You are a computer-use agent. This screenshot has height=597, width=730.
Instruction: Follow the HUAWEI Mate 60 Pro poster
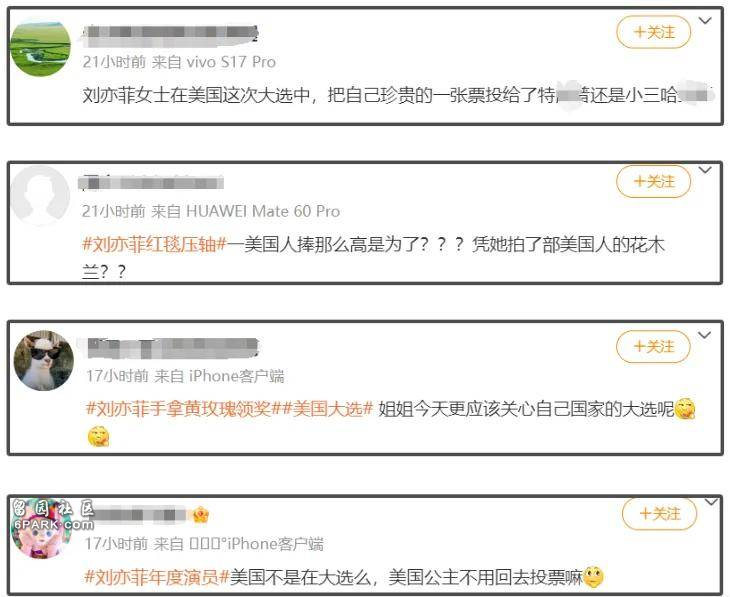(x=654, y=181)
